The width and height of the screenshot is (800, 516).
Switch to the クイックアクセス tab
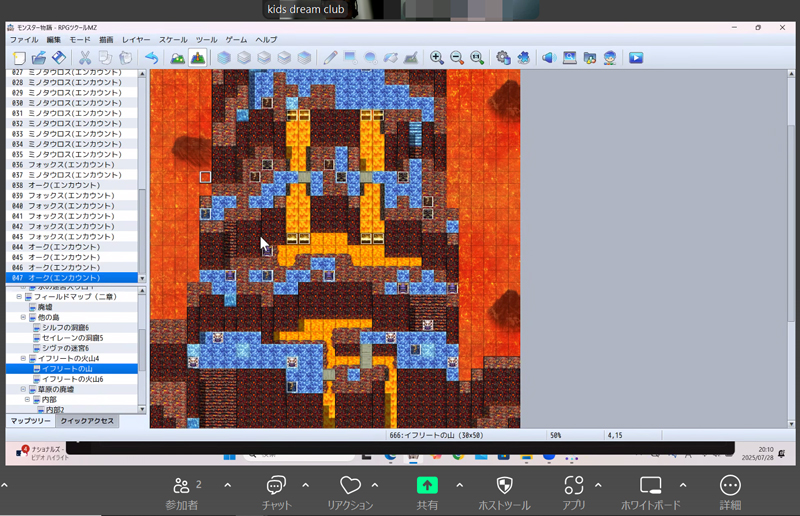[x=87, y=421]
